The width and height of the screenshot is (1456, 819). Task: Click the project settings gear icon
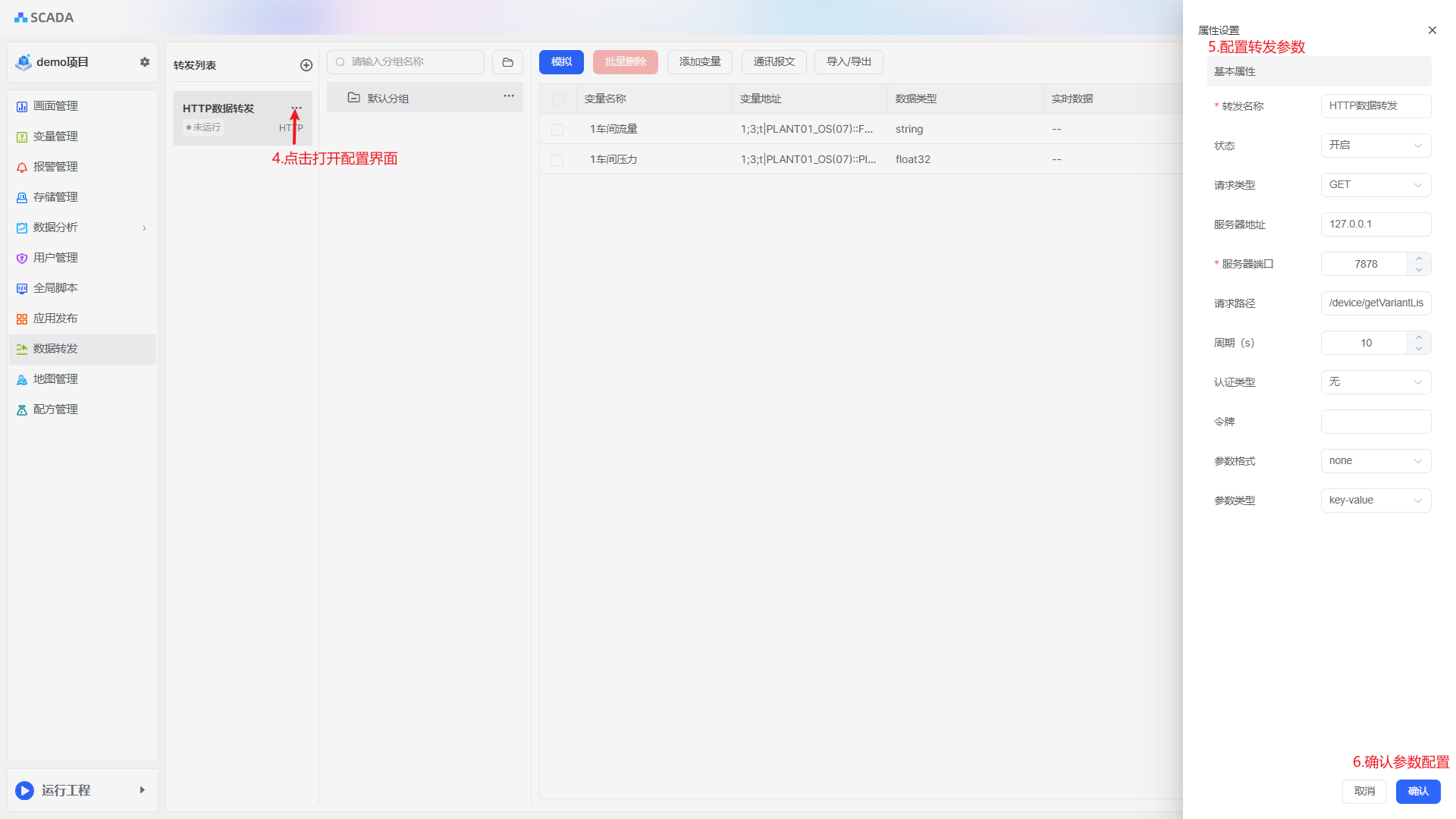tap(145, 62)
